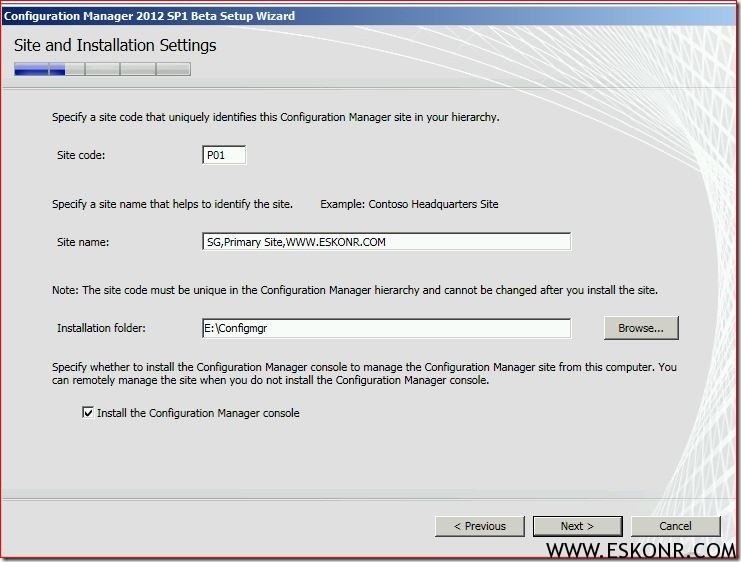Click the wizard progress bar
This screenshot has height=562, width=741.
click(102, 69)
